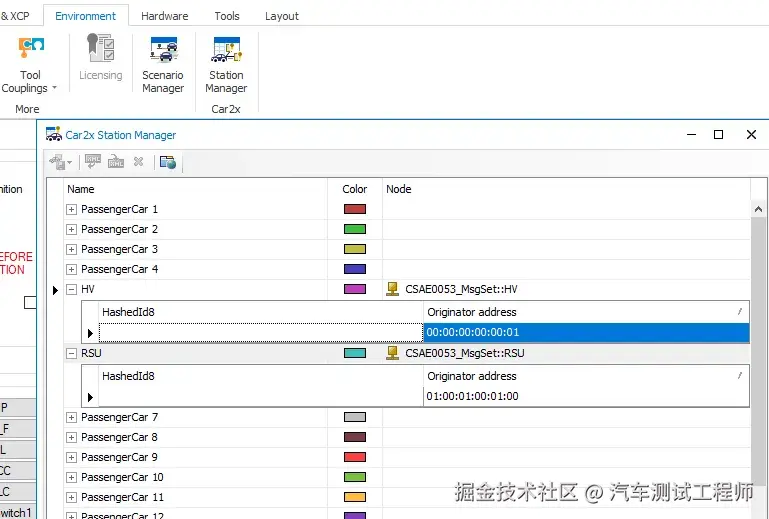Click the empty HashedId8 cell under HV
Viewport: 769px width, 519px height.
[261, 332]
